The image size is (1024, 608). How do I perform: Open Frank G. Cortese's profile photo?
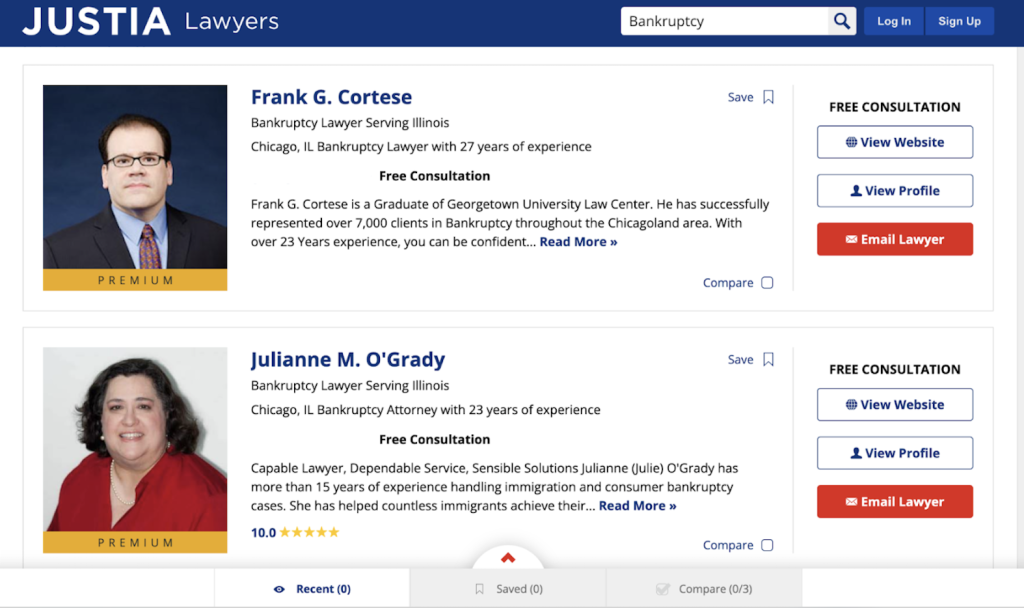click(x=135, y=177)
